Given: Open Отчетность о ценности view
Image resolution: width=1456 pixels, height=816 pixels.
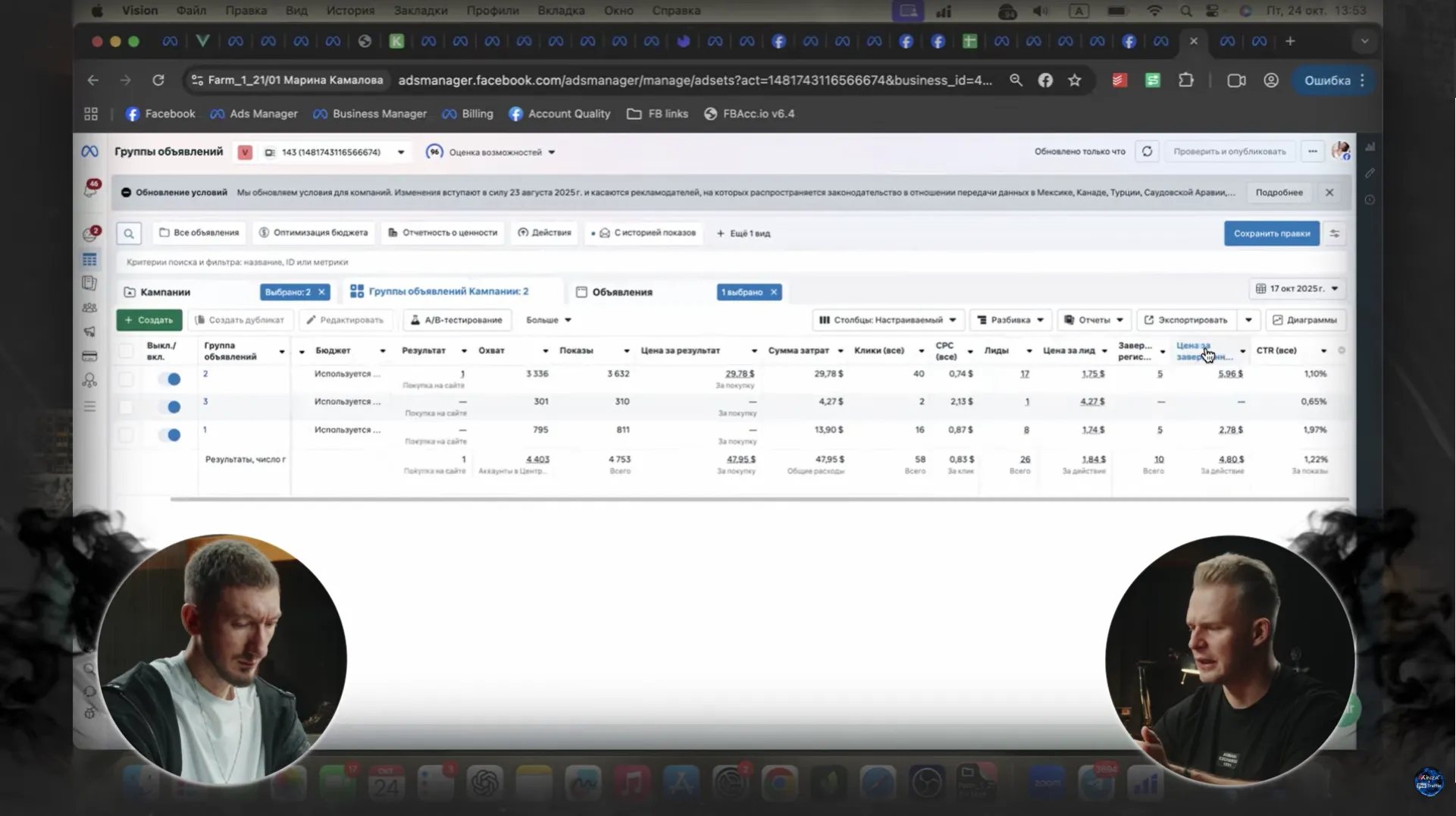Looking at the screenshot, I should pyautogui.click(x=443, y=233).
